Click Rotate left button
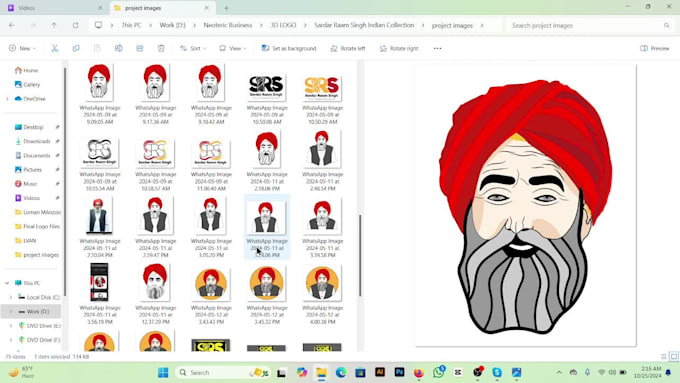The image size is (680, 383). (x=348, y=48)
